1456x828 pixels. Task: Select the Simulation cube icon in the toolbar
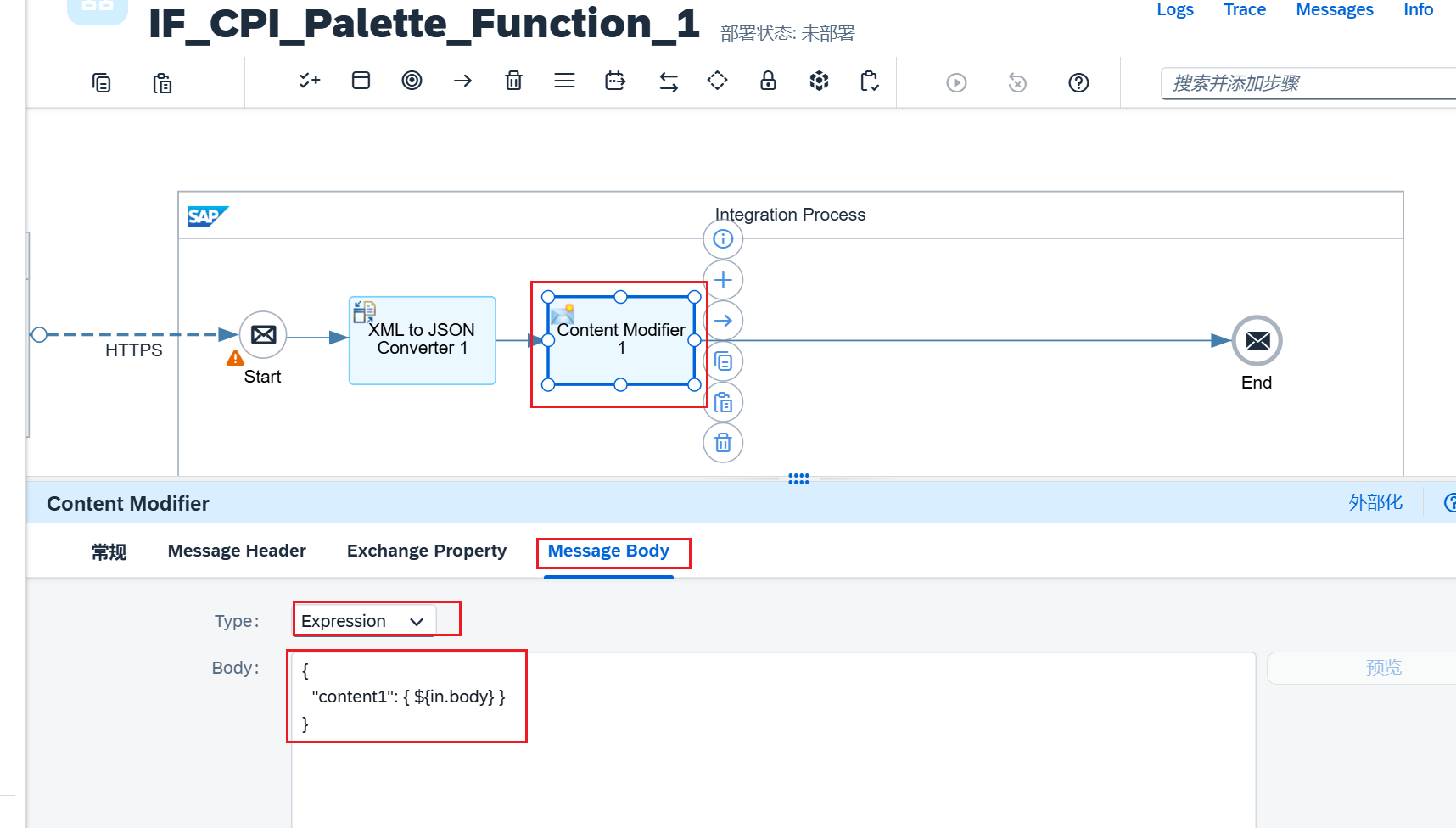click(818, 81)
